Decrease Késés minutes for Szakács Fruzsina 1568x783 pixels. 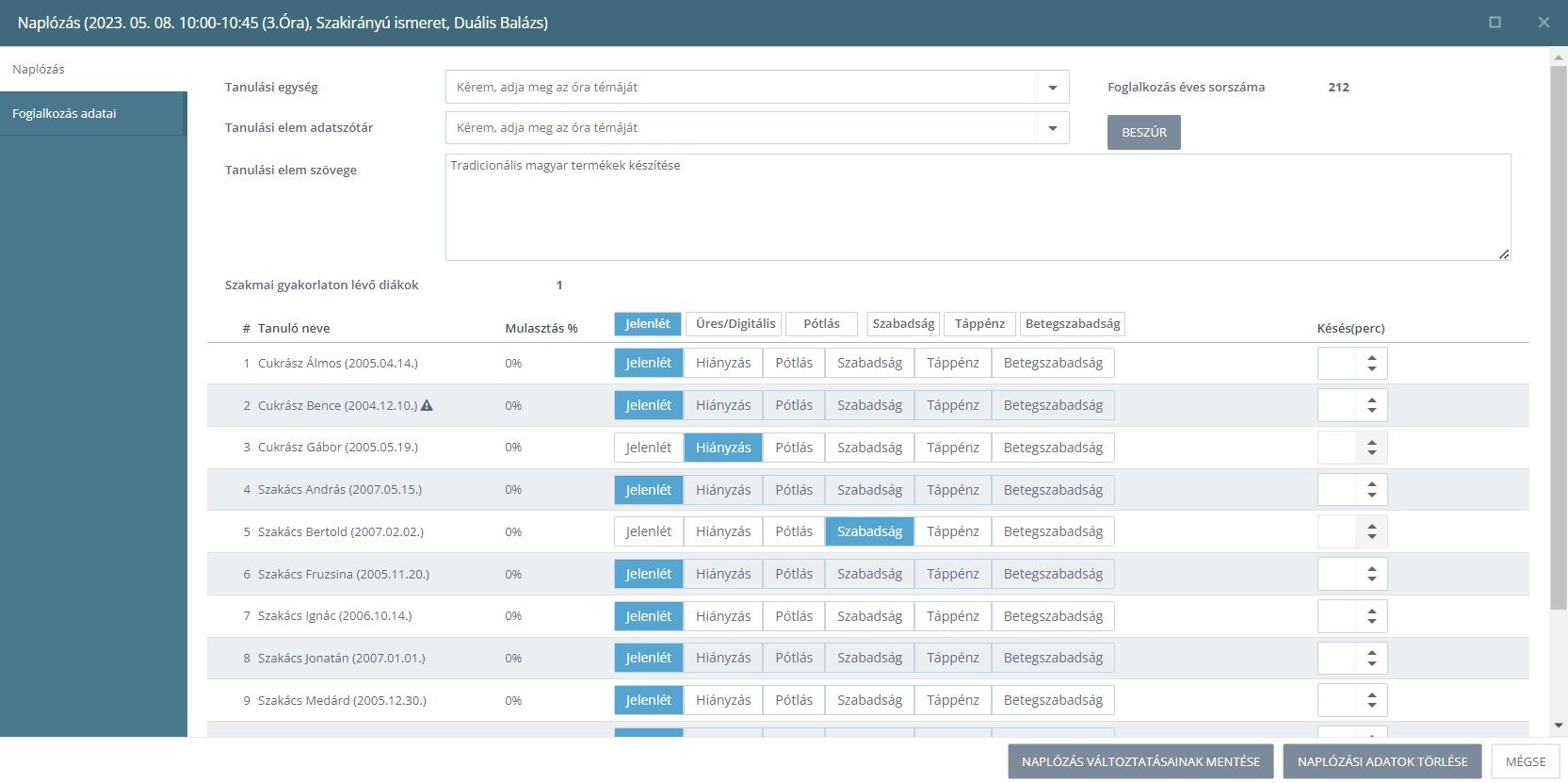tap(1372, 579)
